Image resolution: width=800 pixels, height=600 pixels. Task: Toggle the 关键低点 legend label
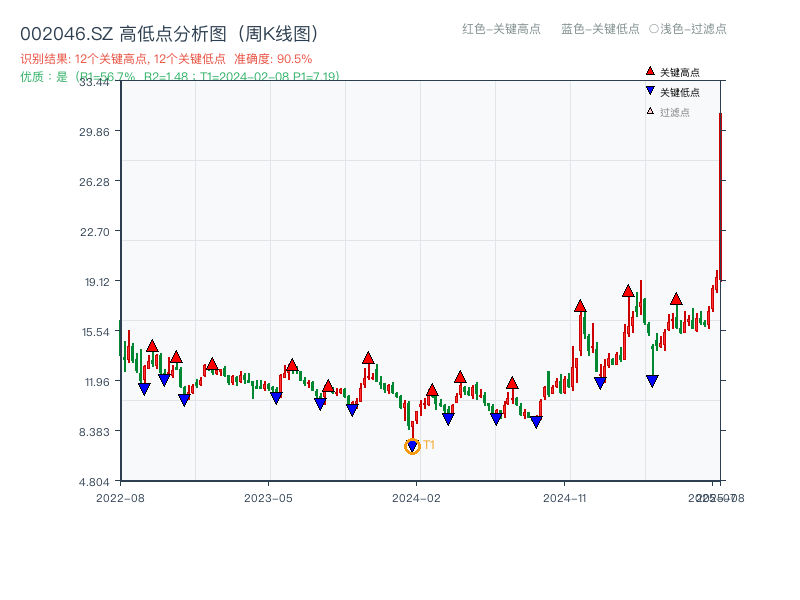680,92
